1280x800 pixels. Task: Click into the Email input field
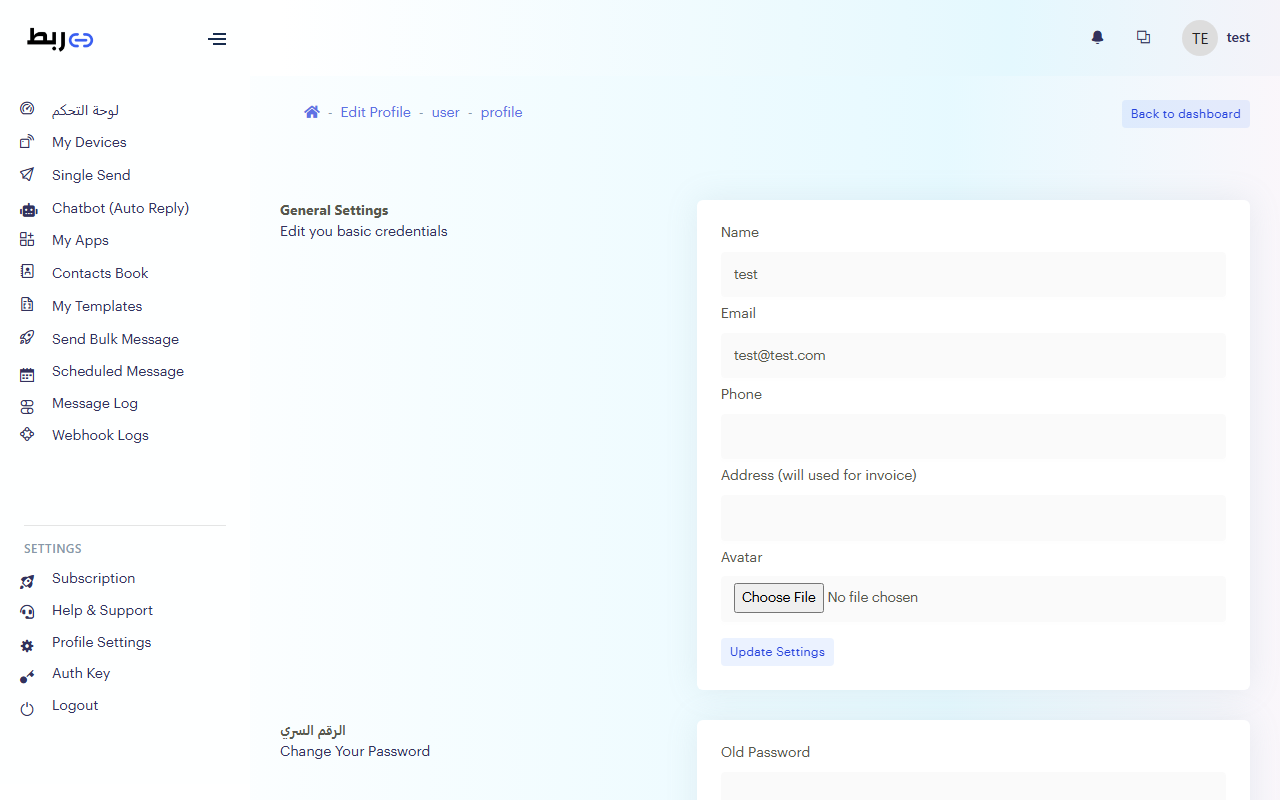[972, 355]
